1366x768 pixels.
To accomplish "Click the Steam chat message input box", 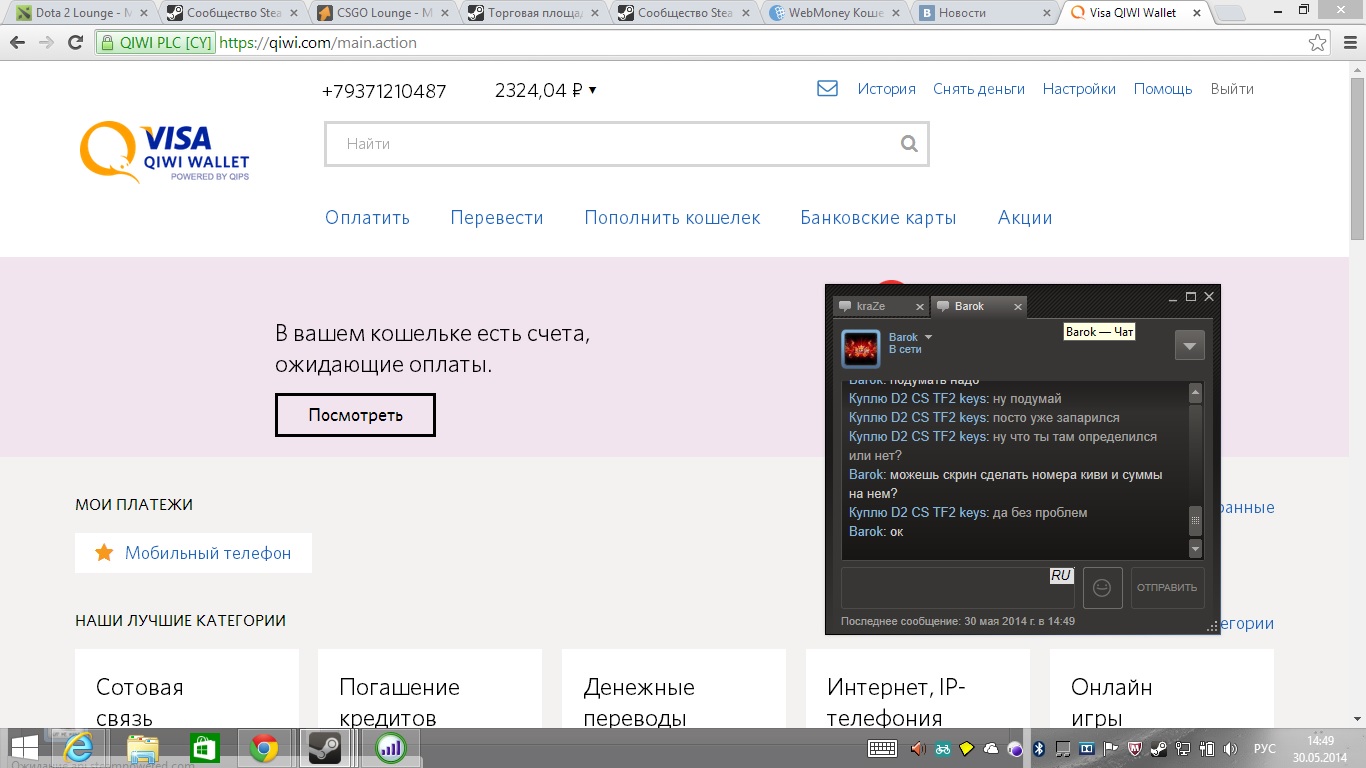I will pyautogui.click(x=958, y=588).
